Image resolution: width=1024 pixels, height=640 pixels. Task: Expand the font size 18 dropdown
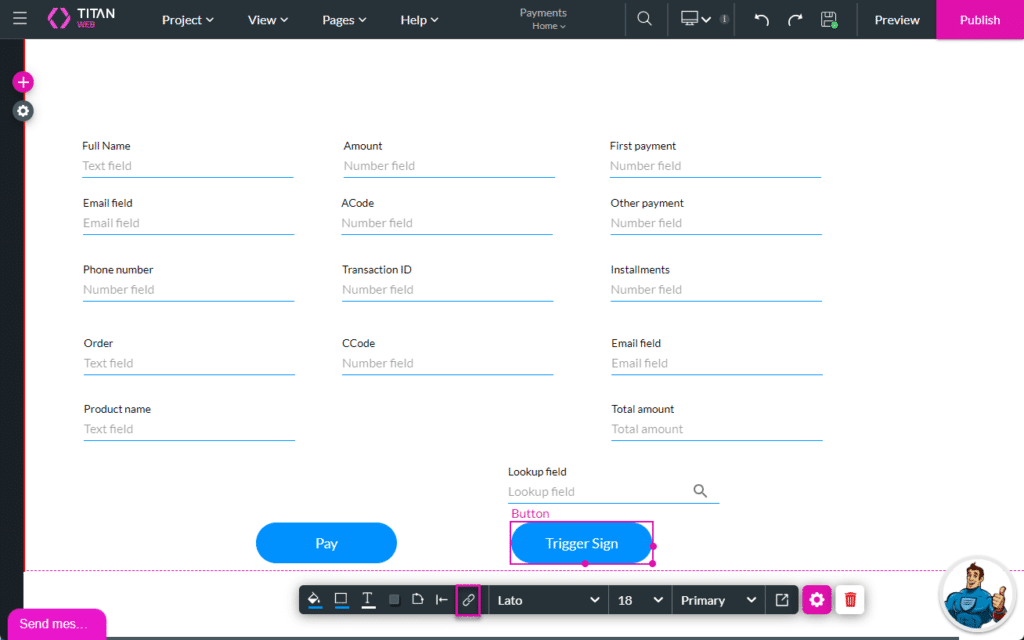click(640, 600)
